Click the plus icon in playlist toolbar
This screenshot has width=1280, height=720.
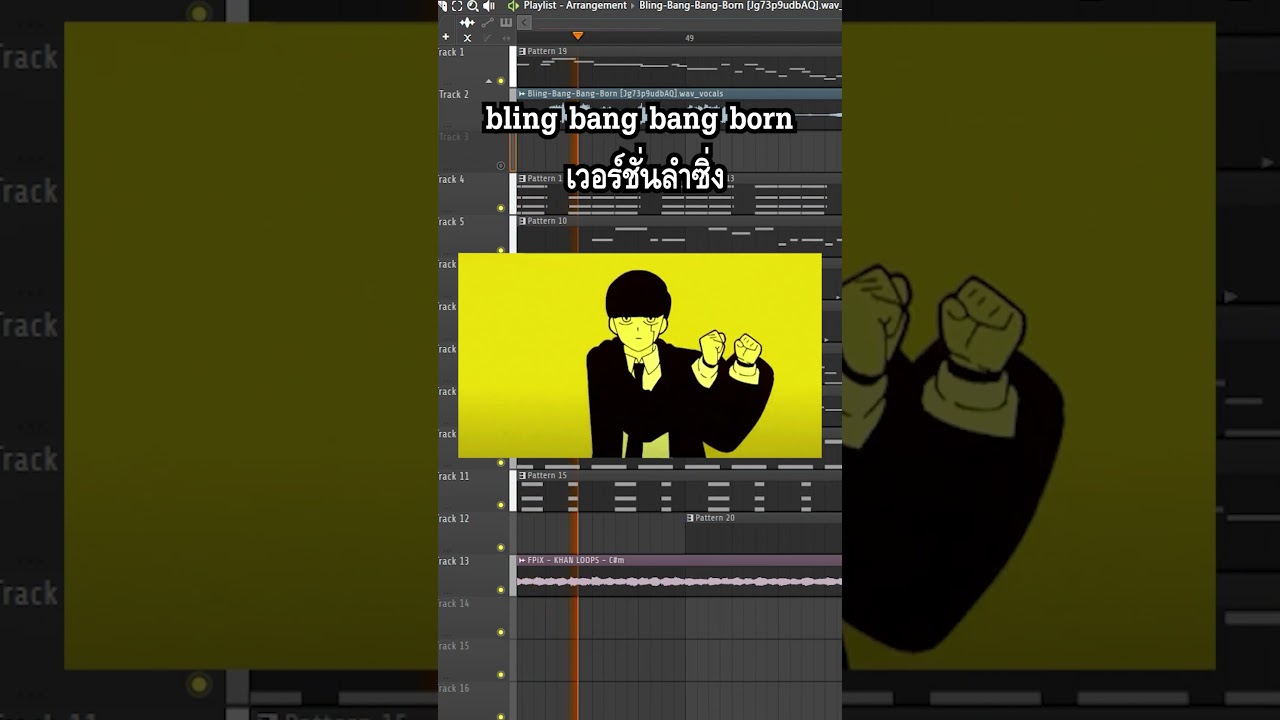coord(446,37)
